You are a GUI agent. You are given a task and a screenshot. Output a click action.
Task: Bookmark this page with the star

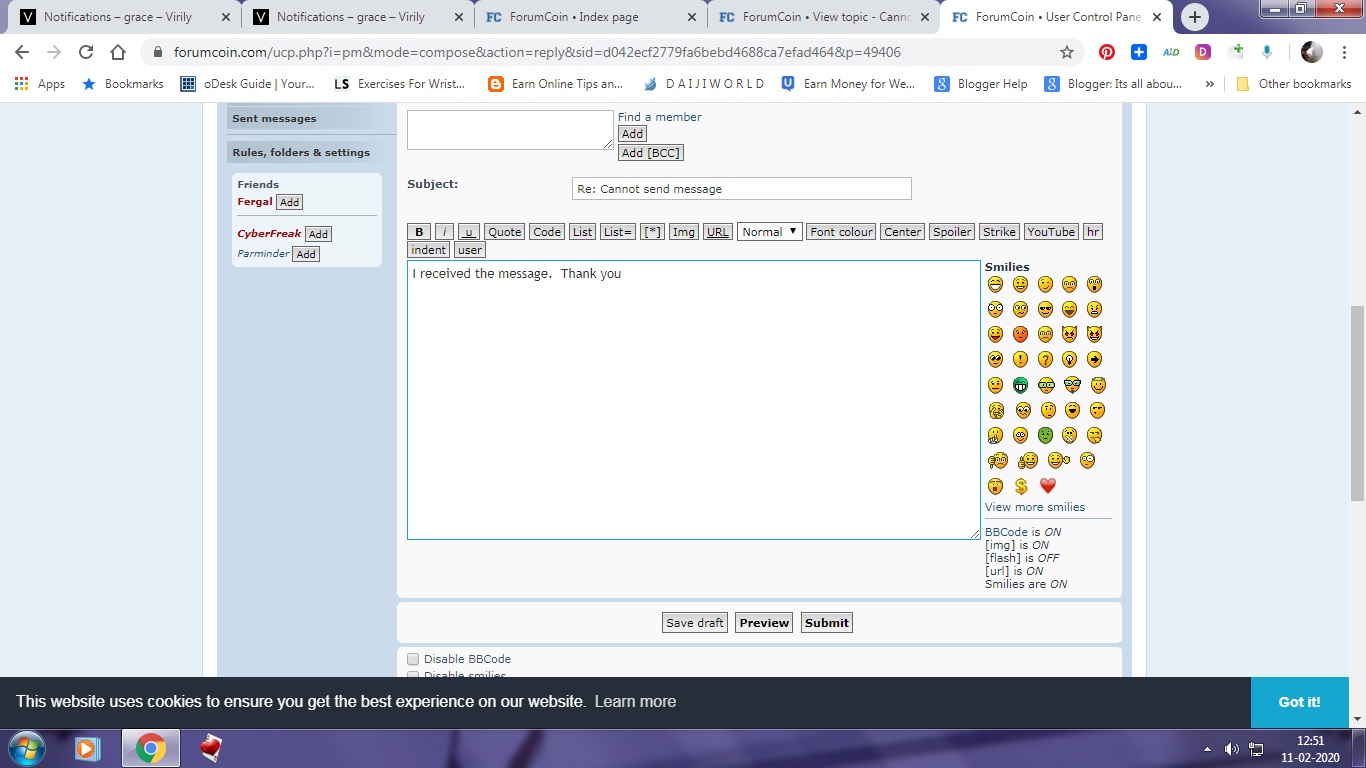pyautogui.click(x=1067, y=53)
